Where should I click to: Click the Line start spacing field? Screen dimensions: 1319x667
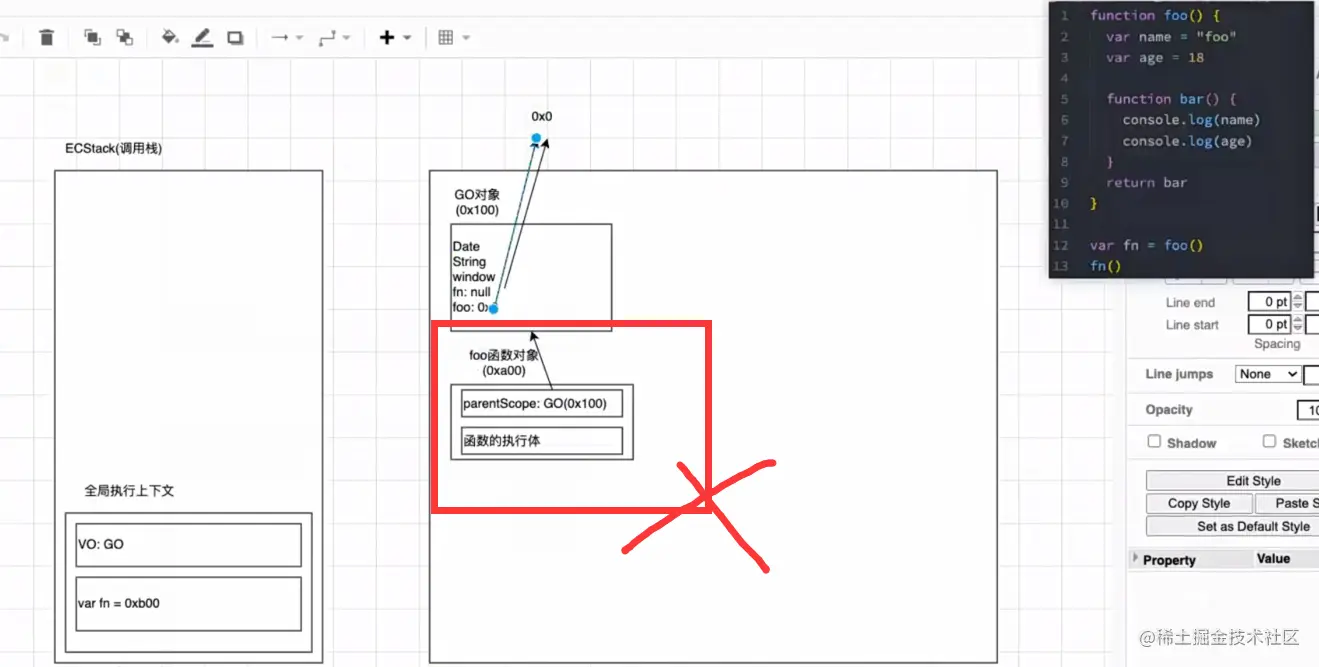pos(1270,324)
